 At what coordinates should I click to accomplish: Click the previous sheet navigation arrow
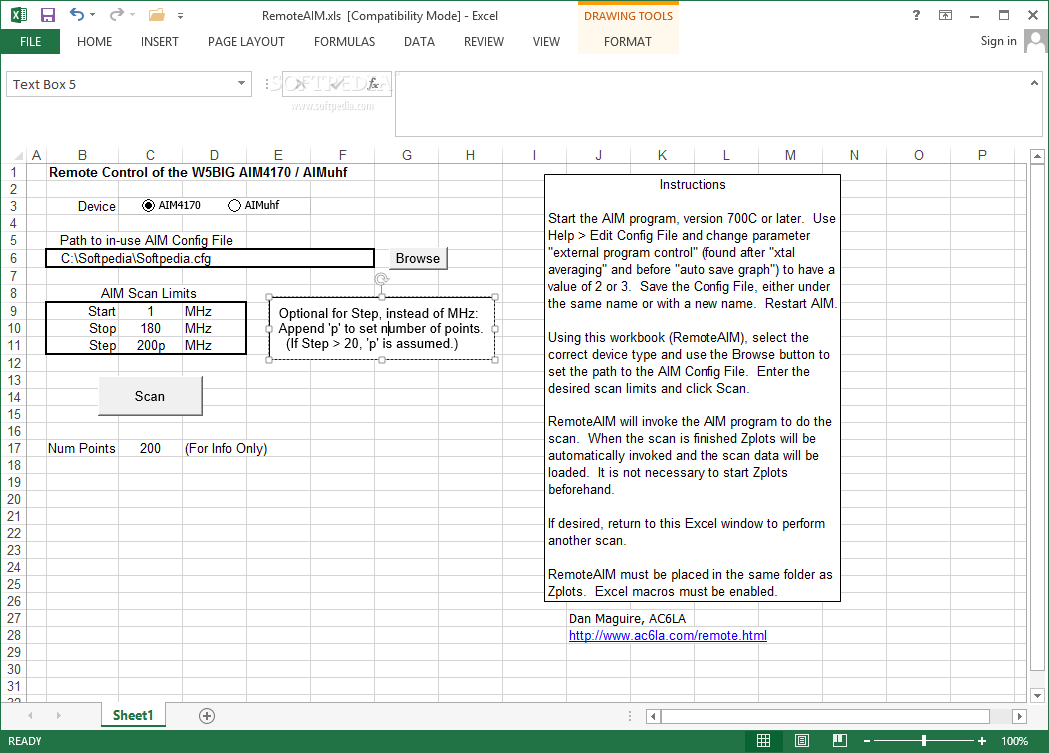(x=30, y=716)
